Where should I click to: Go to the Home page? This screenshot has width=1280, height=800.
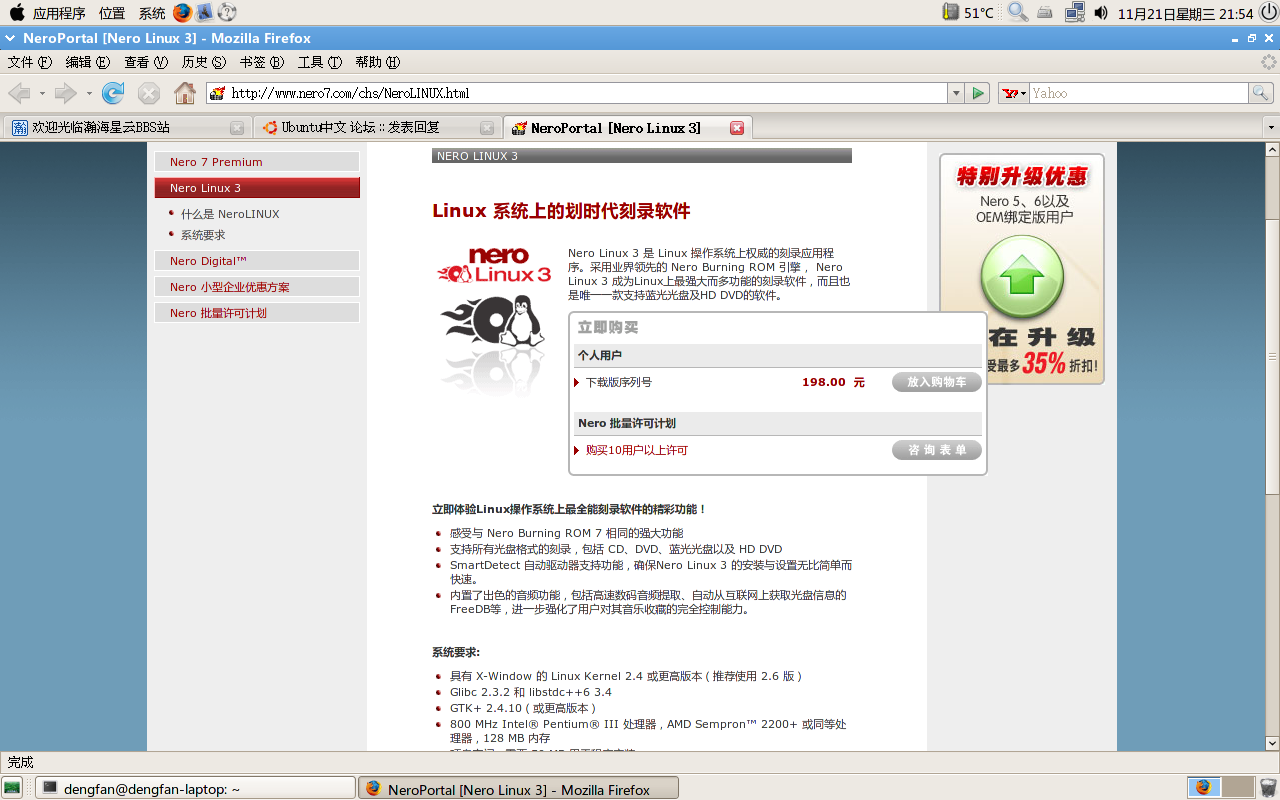[x=185, y=93]
